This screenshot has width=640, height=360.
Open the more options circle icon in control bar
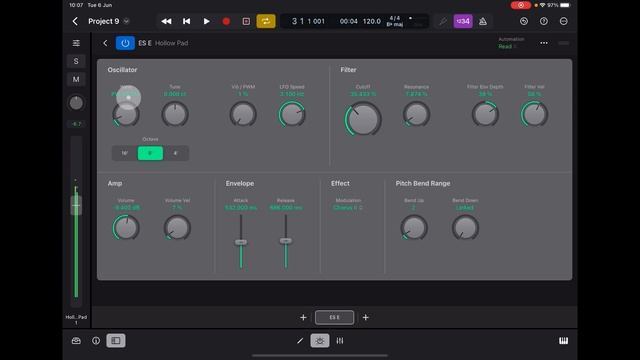tap(564, 21)
